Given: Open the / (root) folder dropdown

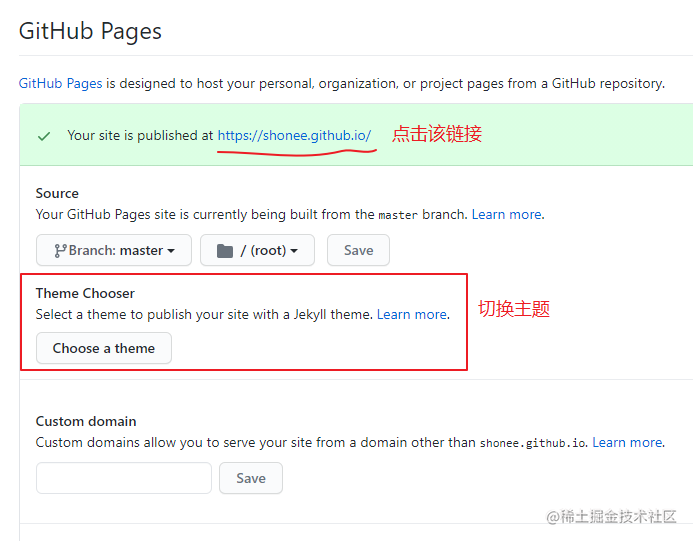Looking at the screenshot, I should pyautogui.click(x=257, y=250).
